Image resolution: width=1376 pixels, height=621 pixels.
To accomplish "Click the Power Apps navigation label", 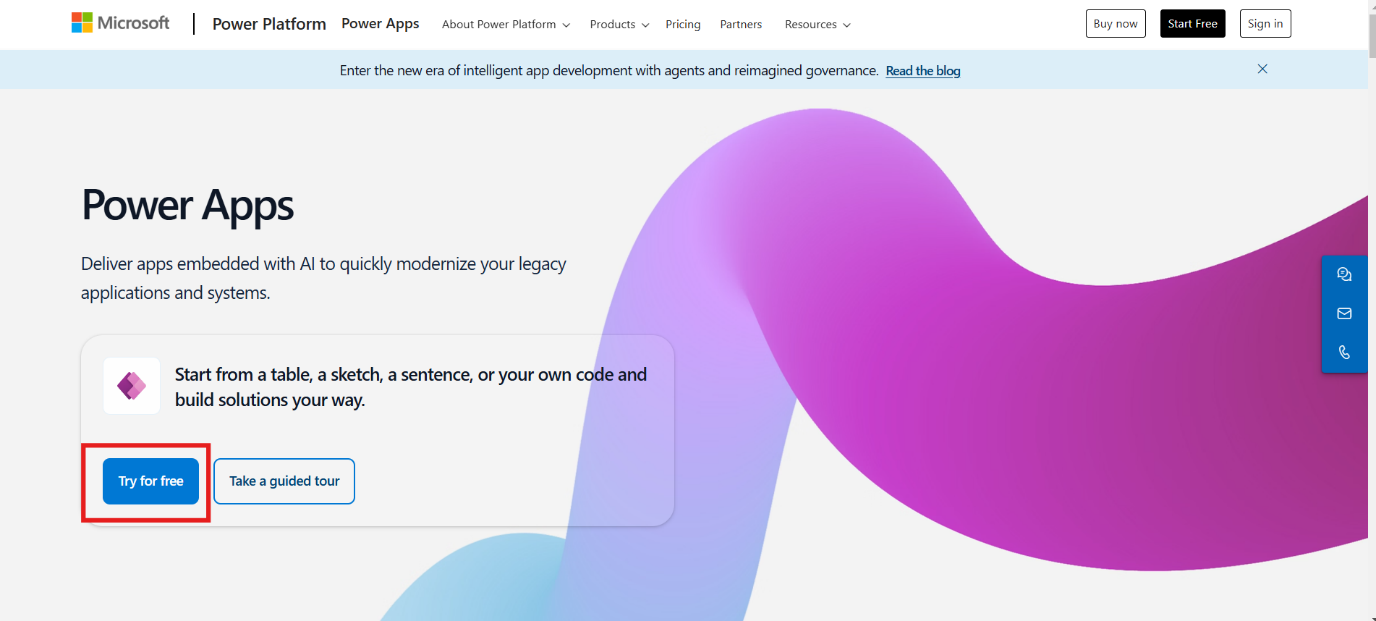I will [380, 23].
